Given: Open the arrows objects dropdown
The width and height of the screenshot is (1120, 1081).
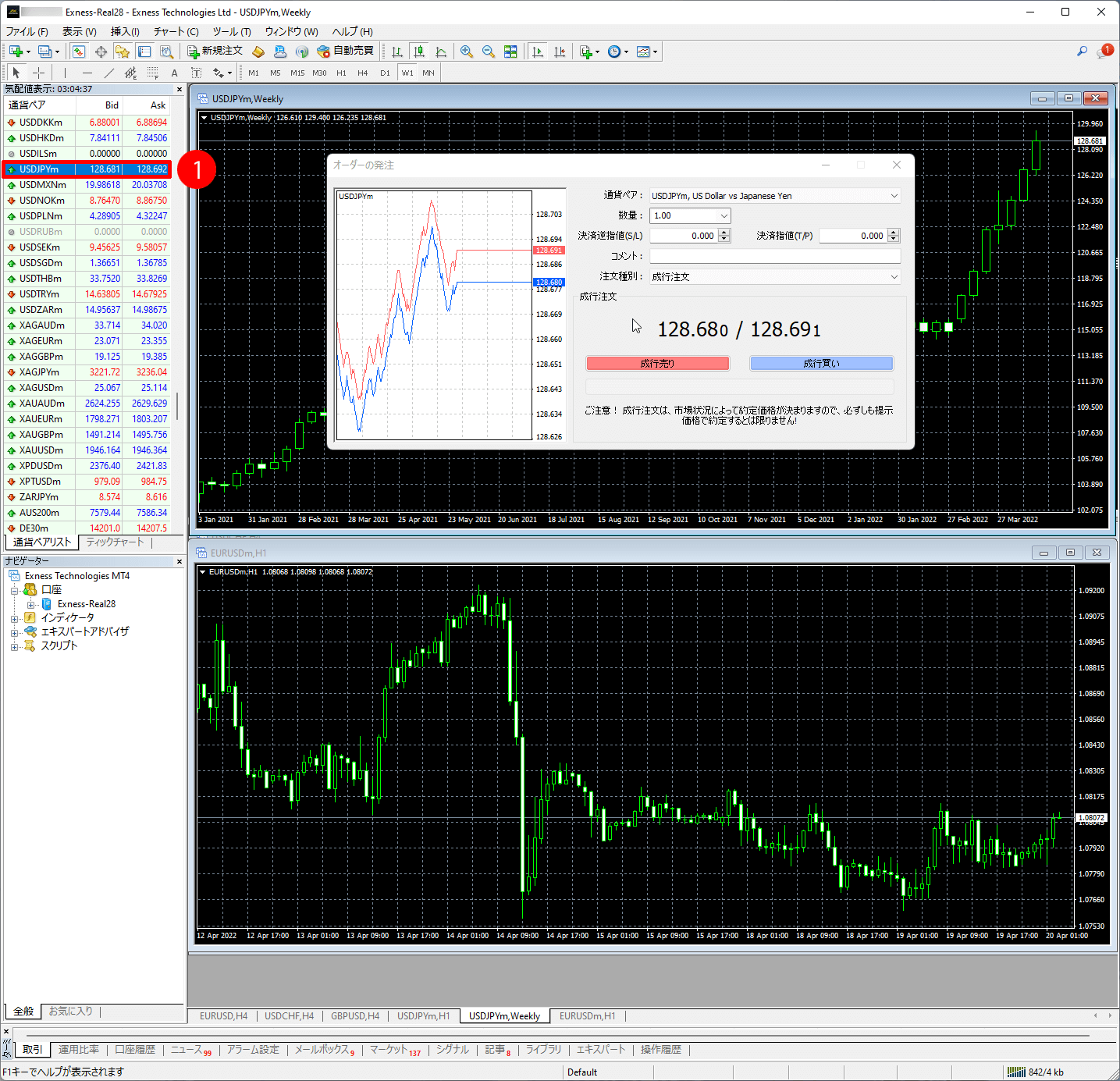Looking at the screenshot, I should [x=222, y=73].
